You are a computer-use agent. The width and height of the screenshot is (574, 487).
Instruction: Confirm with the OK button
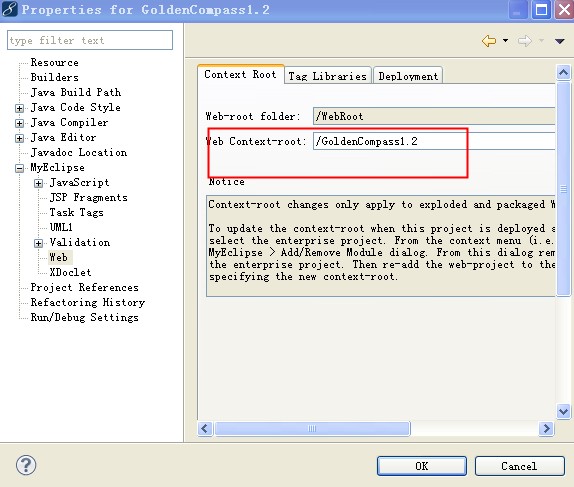(x=422, y=466)
